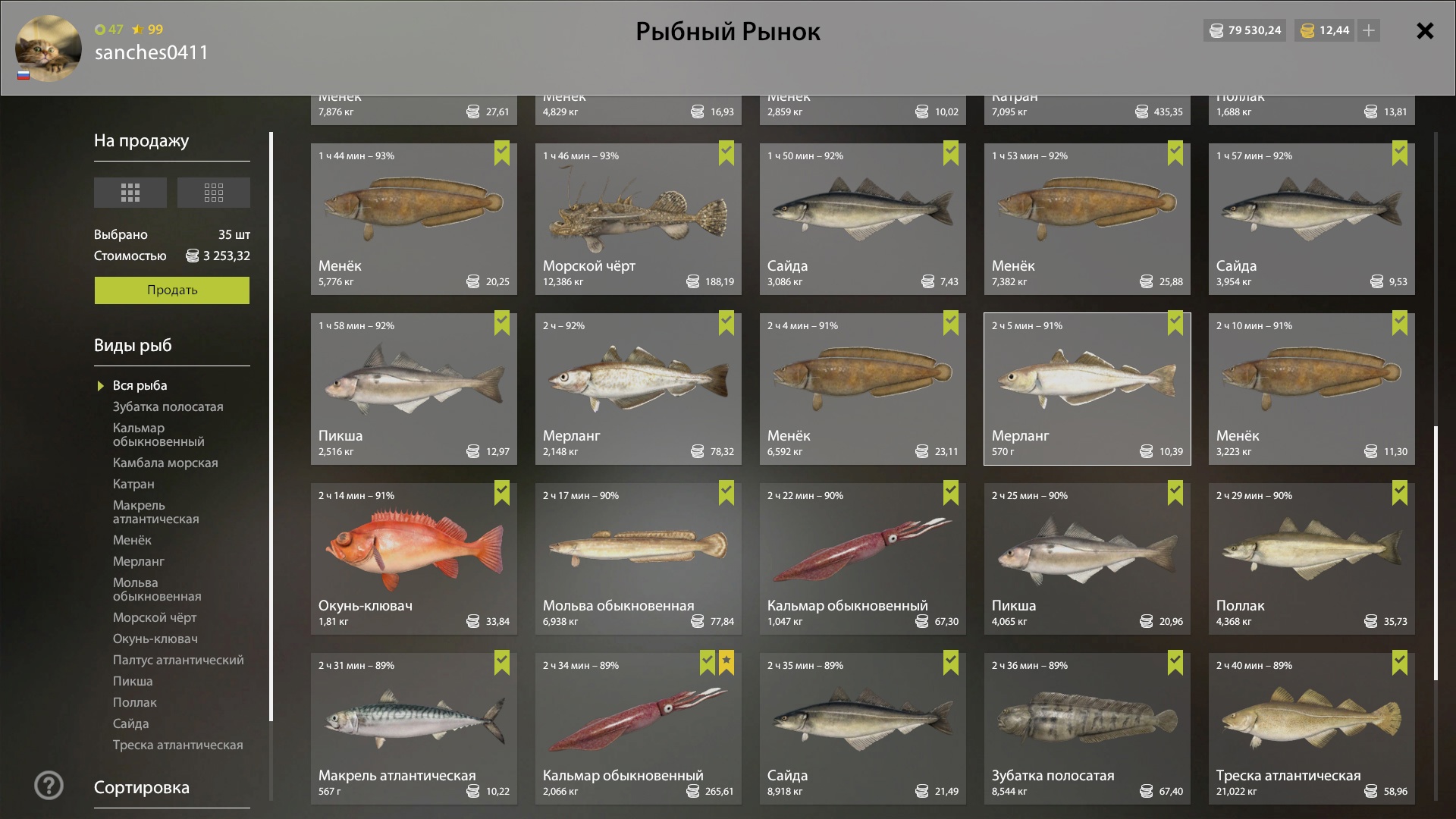Viewport: 1456px width, 819px height.
Task: Filter by Катран species
Action: (x=133, y=484)
